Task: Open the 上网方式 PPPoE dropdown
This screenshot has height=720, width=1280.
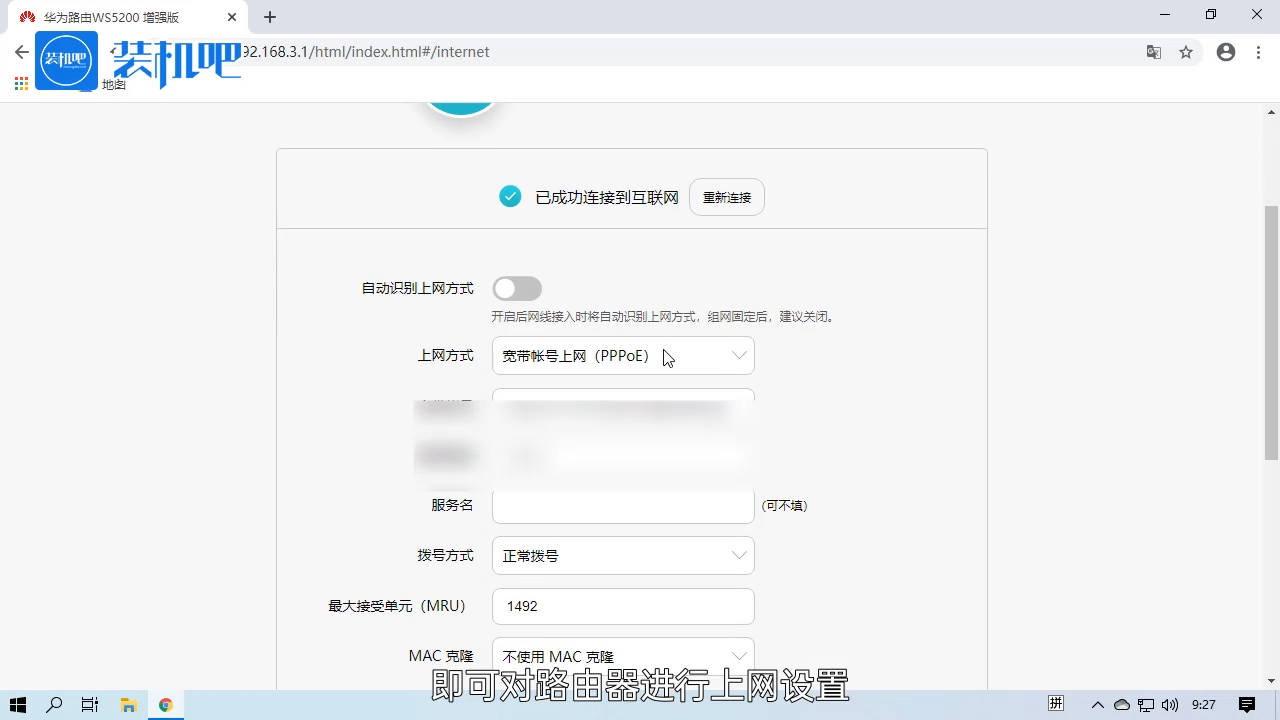Action: click(622, 355)
